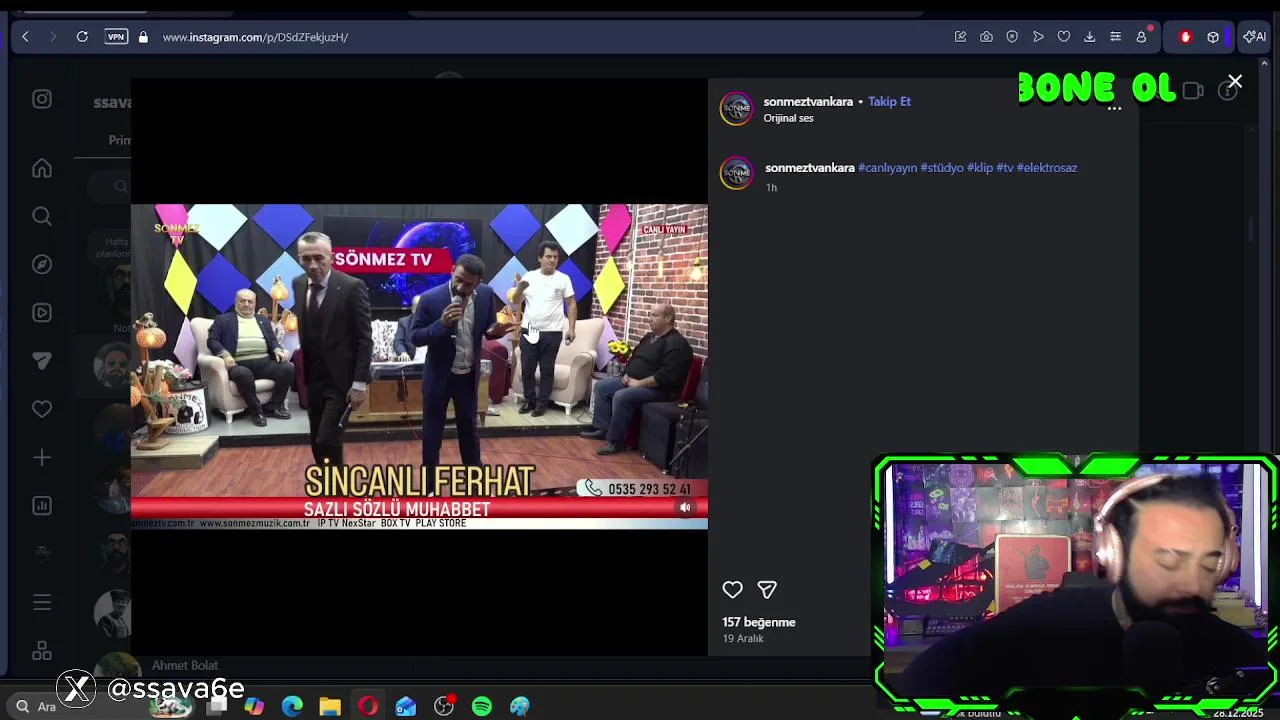Reload the Instagram page
Viewport: 1280px width, 720px height.
click(82, 37)
